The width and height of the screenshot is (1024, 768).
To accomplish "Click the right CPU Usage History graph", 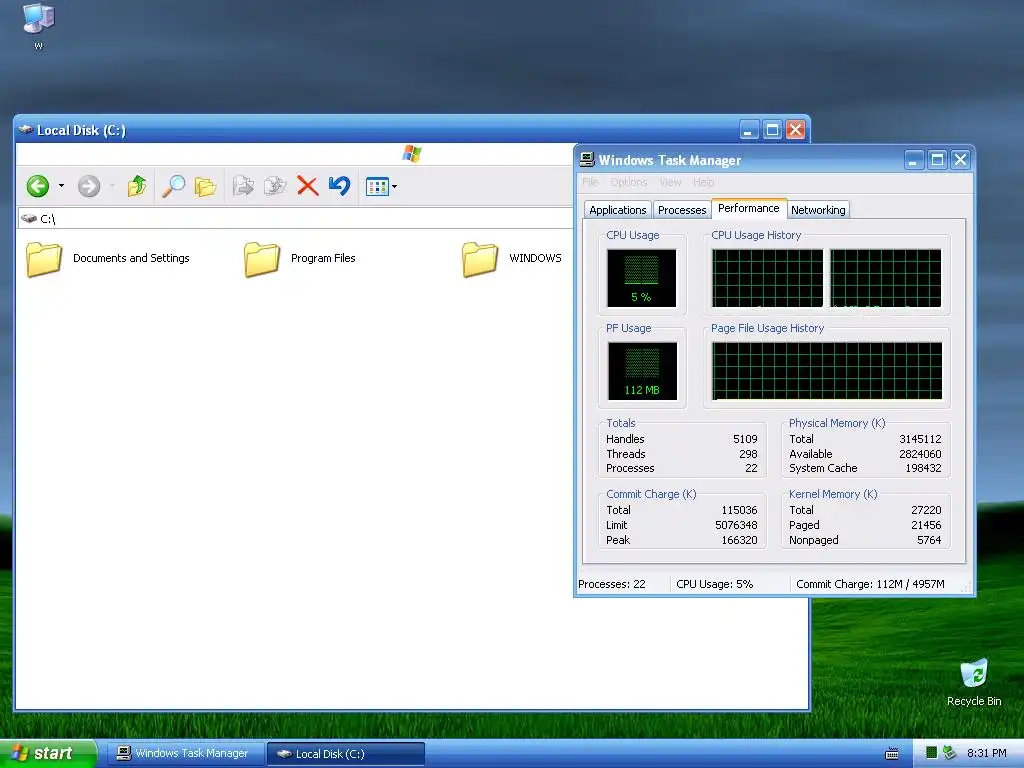I will coord(886,278).
